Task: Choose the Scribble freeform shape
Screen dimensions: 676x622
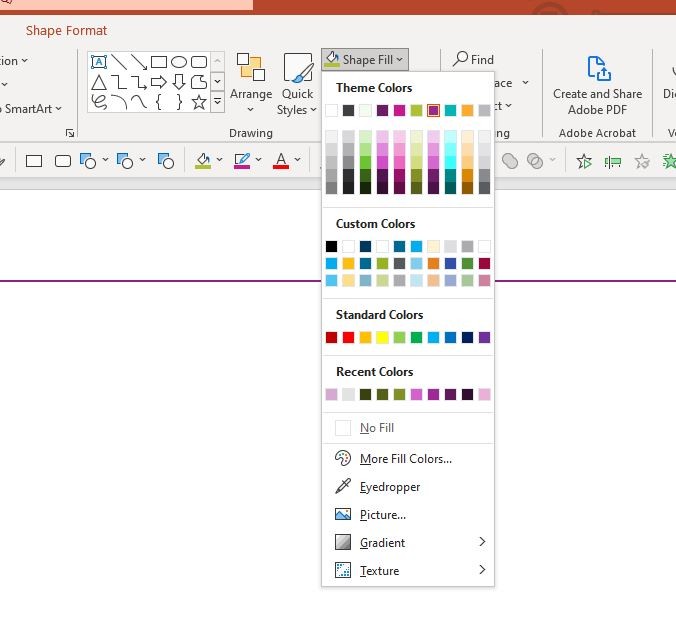Action: pos(99,102)
